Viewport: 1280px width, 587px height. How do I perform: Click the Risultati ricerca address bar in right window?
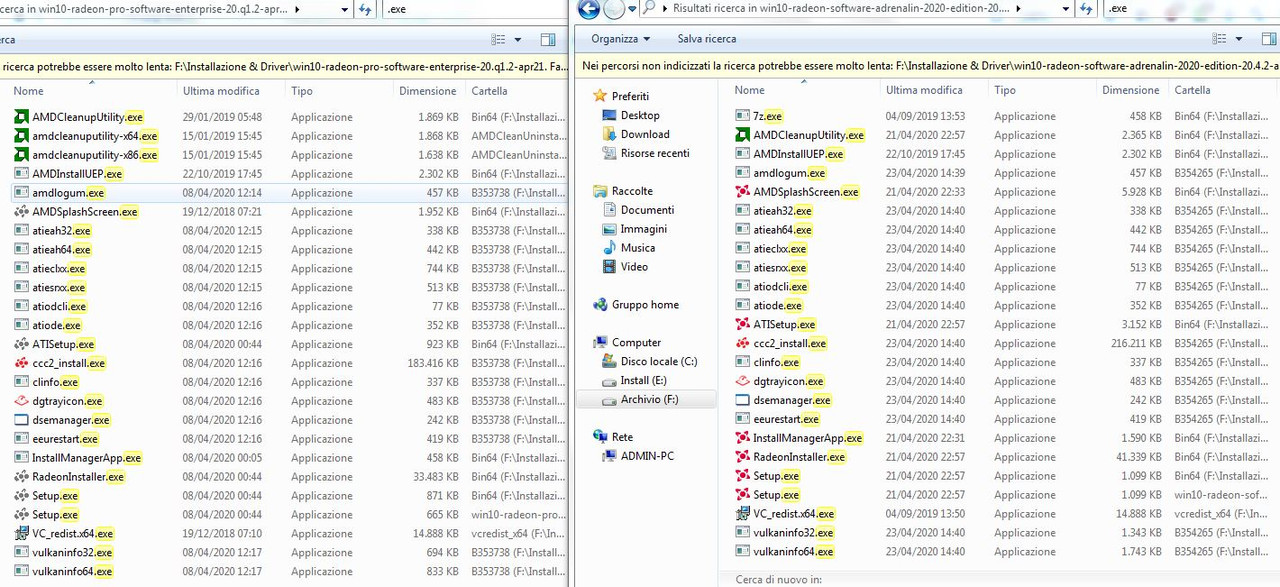(855, 9)
